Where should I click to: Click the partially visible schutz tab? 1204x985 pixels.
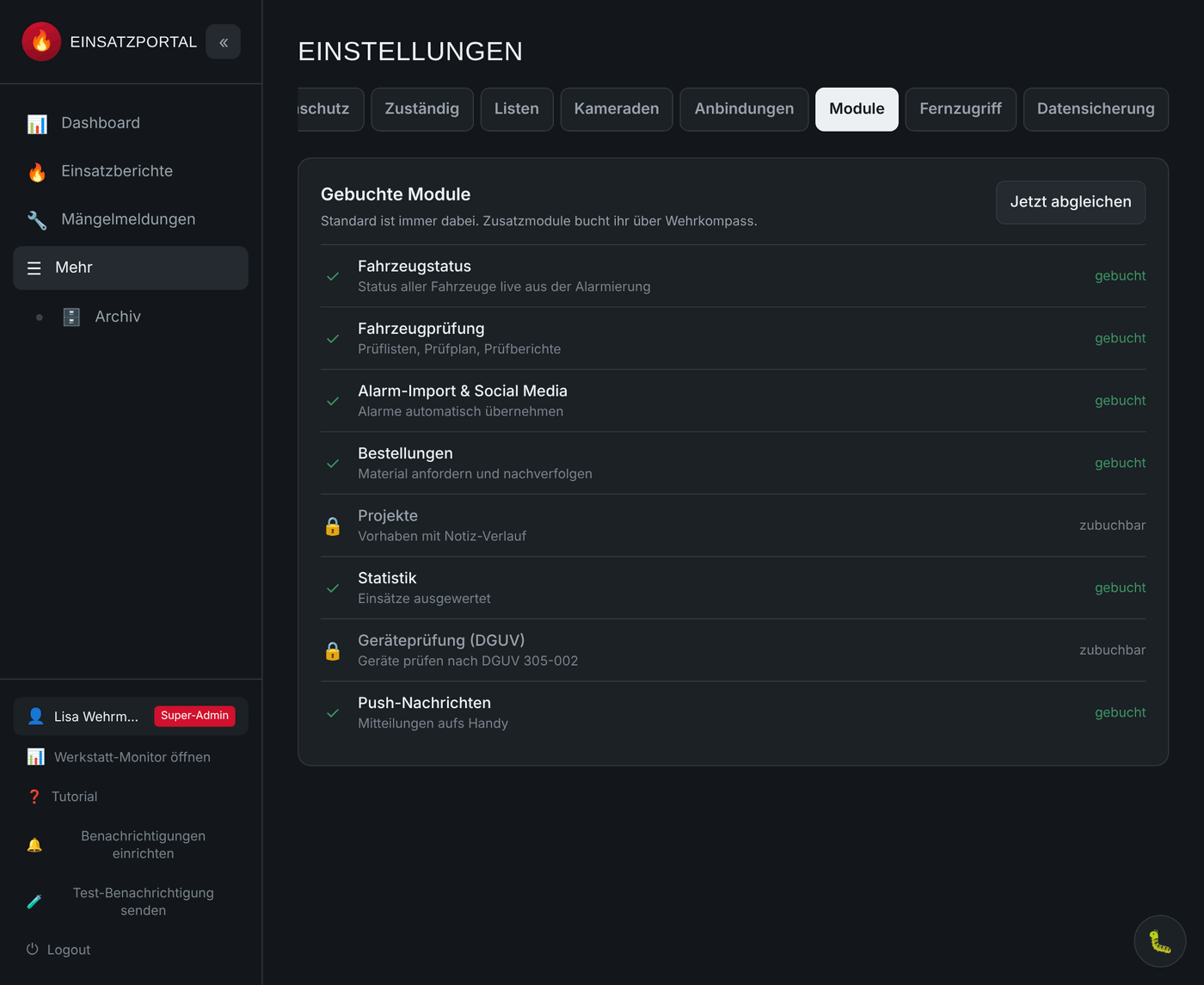[x=330, y=109]
